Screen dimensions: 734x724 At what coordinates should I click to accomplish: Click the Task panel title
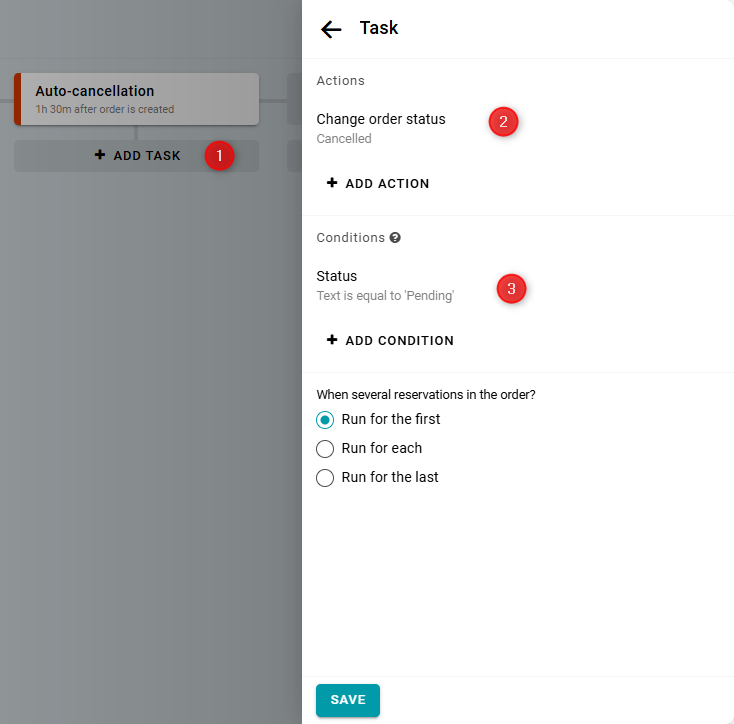pos(379,28)
